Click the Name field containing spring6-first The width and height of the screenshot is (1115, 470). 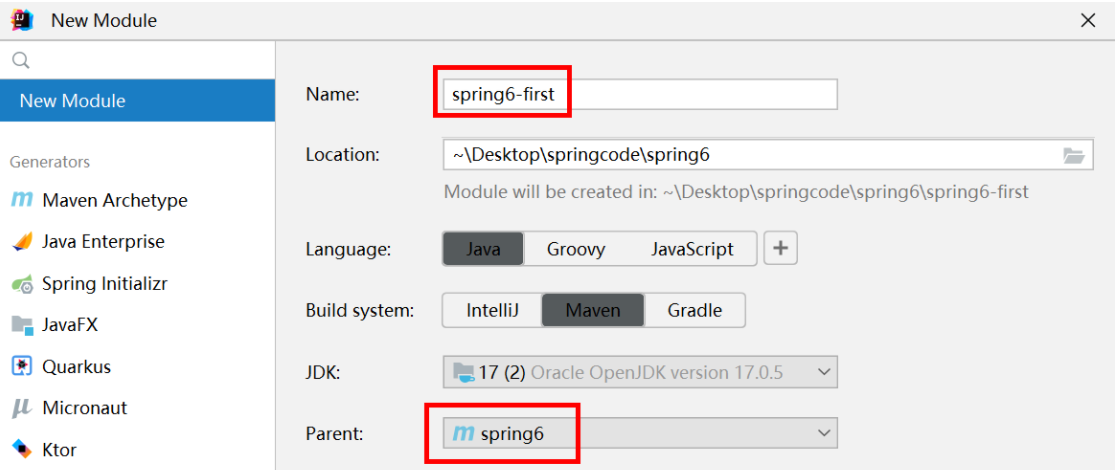click(640, 95)
